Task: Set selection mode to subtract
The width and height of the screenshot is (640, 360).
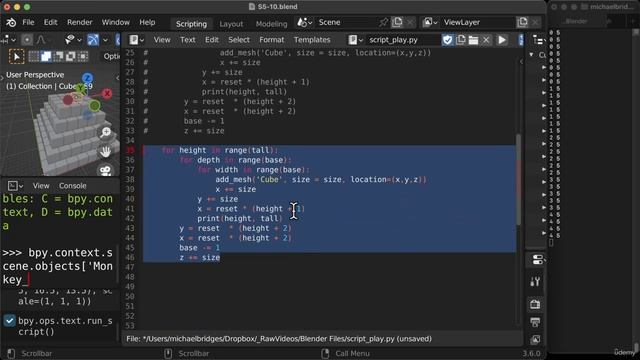Action: (58, 56)
